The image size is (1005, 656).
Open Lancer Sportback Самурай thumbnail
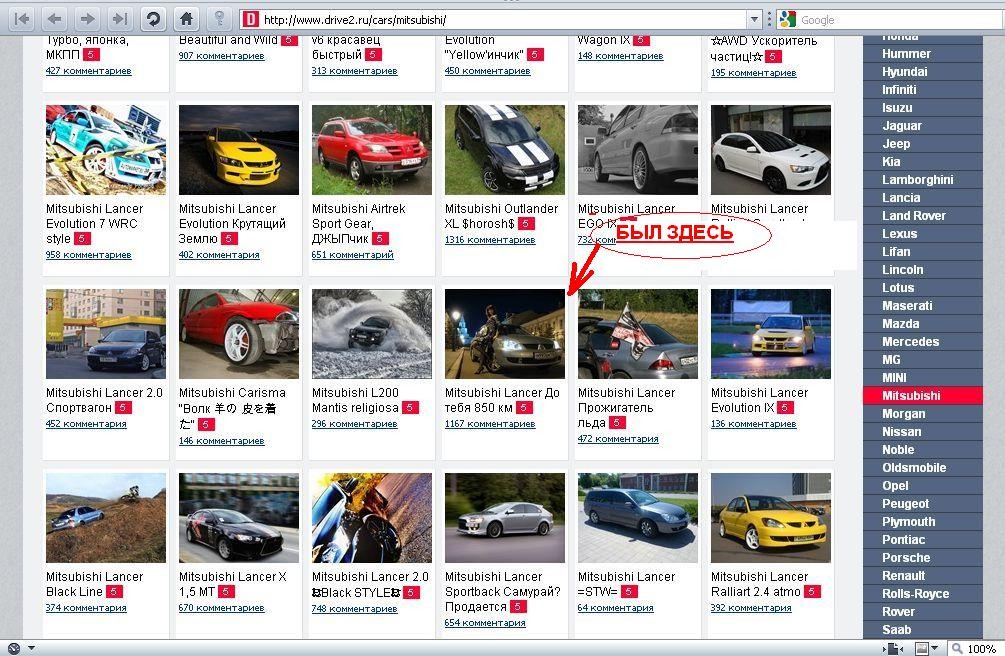[x=505, y=518]
